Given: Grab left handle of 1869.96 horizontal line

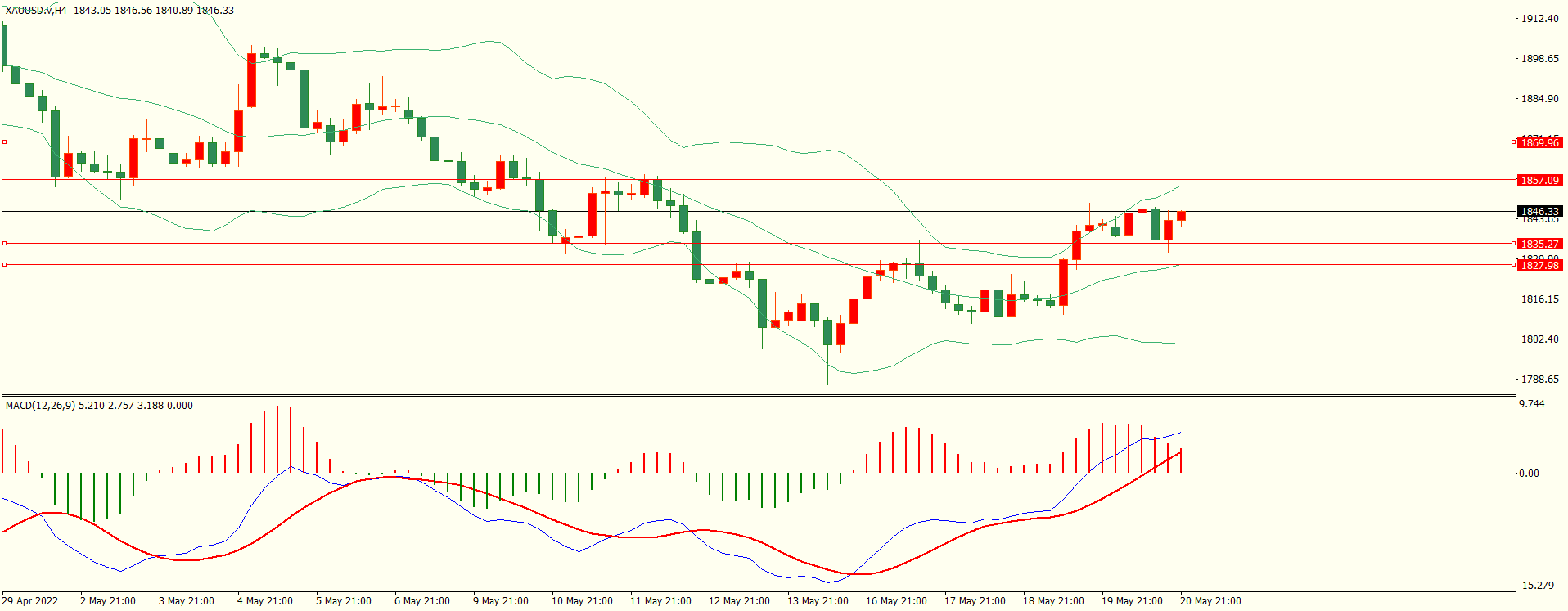Looking at the screenshot, I should tap(4, 142).
